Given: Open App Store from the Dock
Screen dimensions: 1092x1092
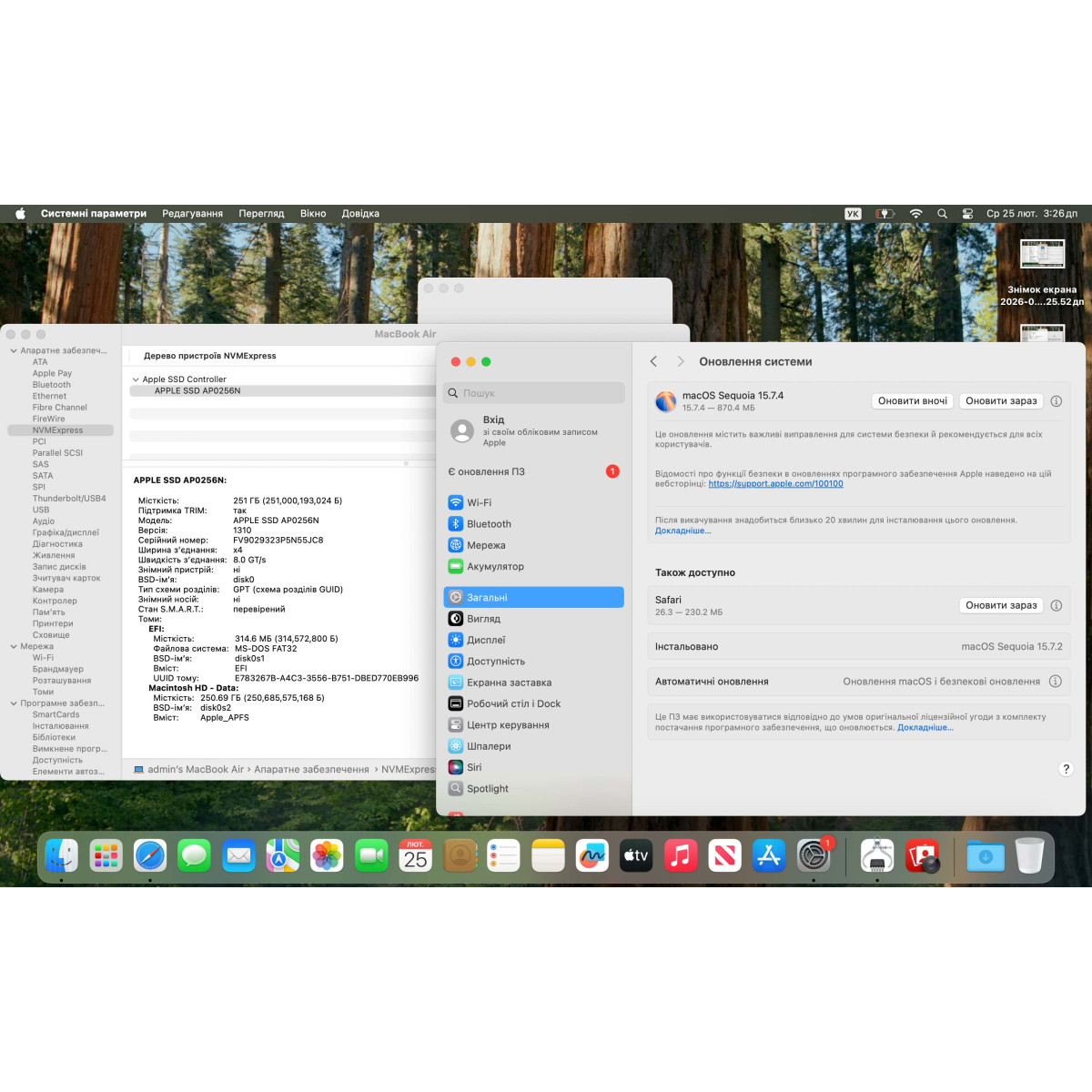Looking at the screenshot, I should (769, 855).
